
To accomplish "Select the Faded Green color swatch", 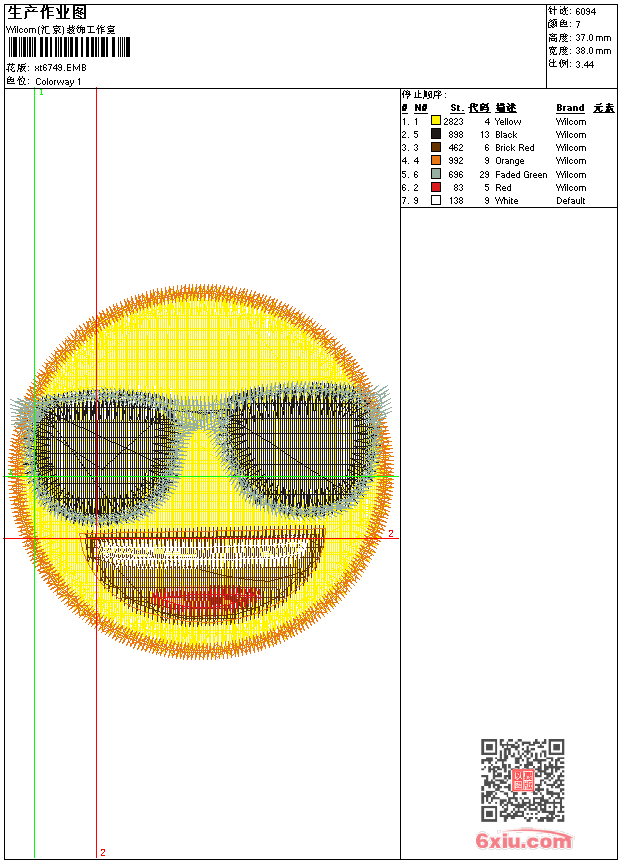I will 436,174.
